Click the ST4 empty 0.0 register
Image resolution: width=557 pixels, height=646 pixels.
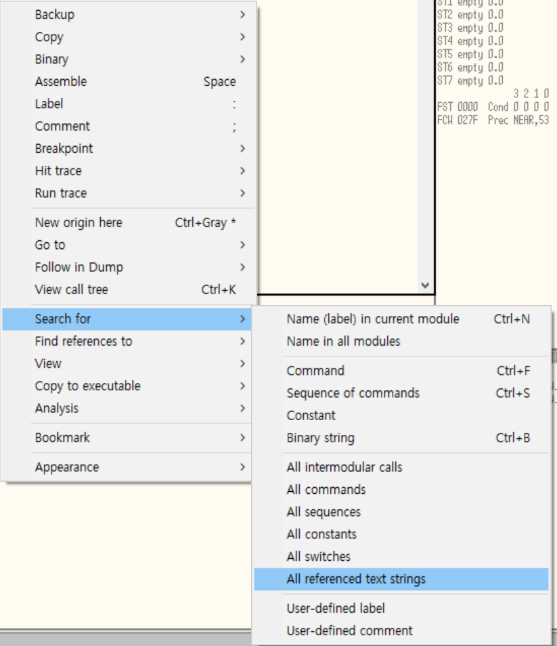(470, 41)
